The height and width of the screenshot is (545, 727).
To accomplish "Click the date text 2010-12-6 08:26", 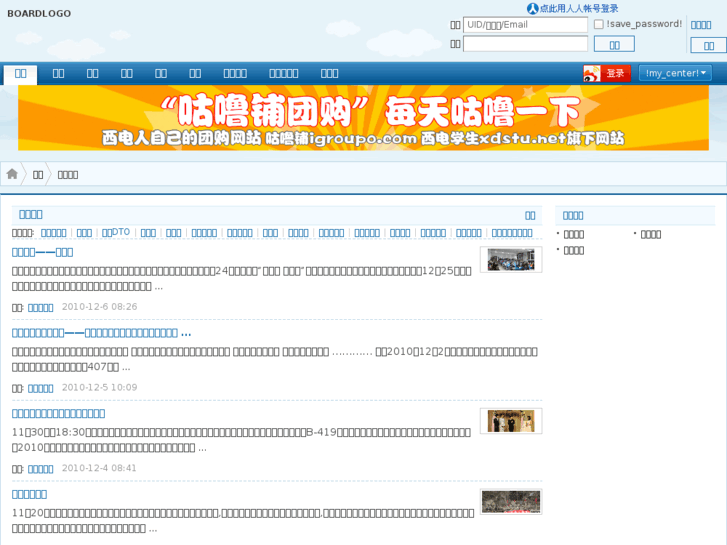I will coord(99,307).
